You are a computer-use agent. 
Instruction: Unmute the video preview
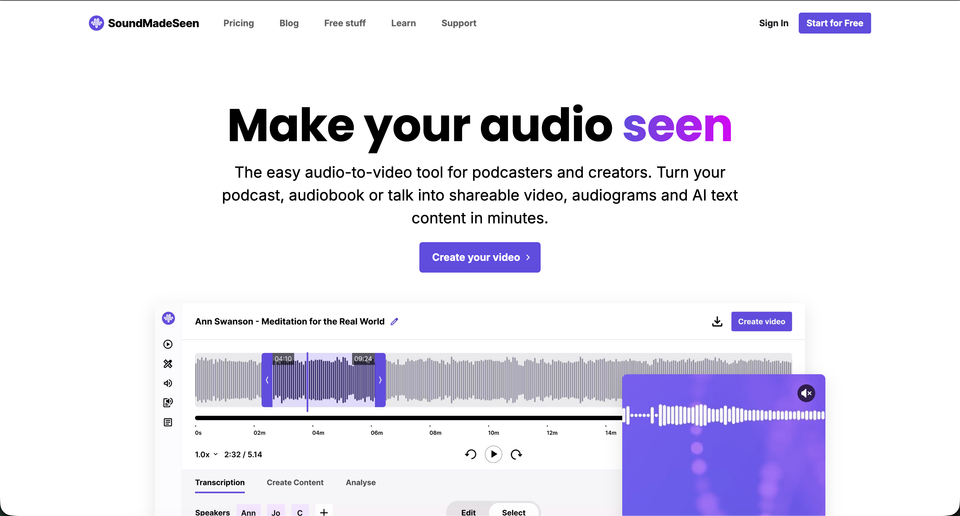806,393
